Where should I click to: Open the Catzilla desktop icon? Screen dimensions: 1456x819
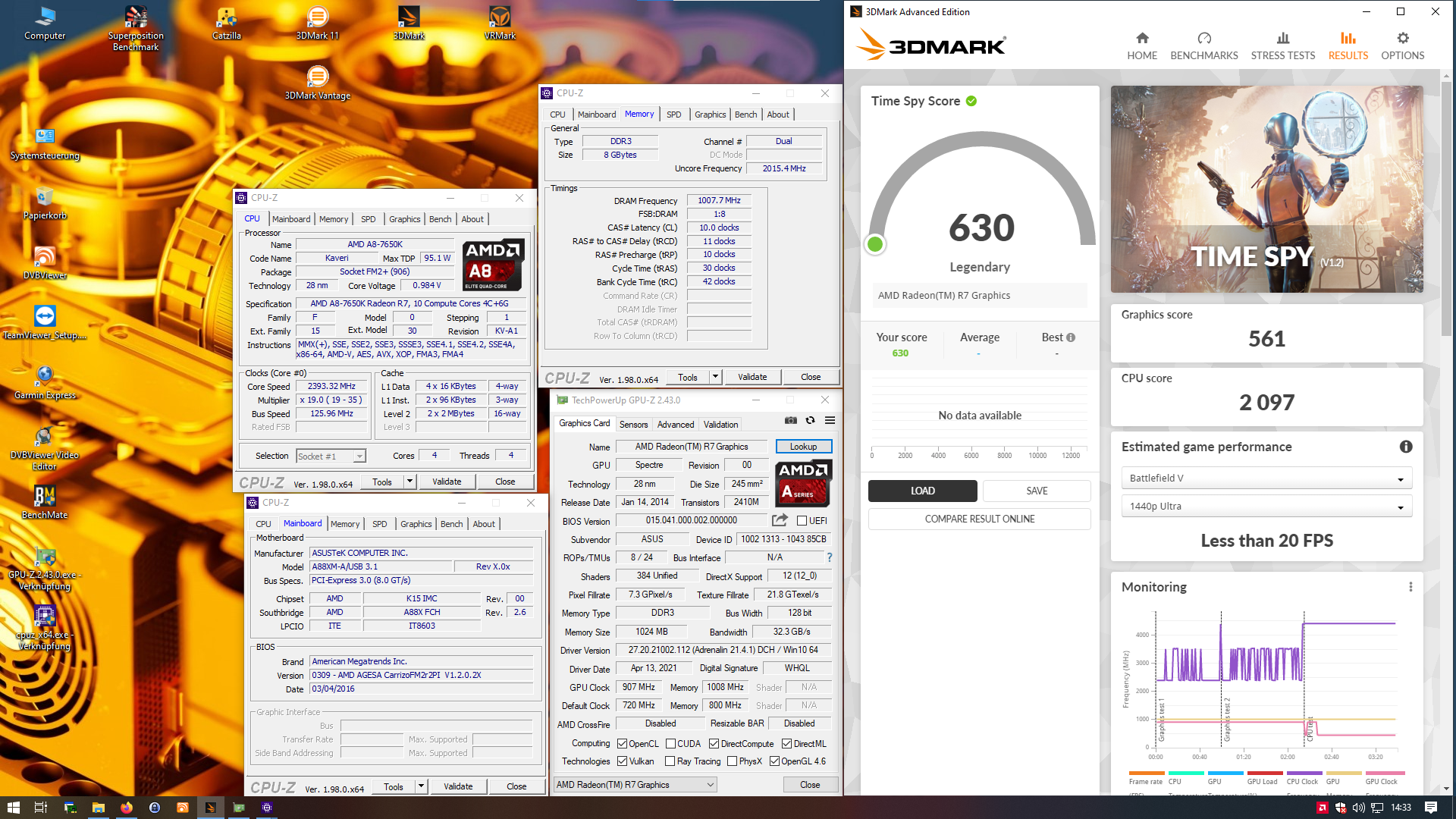(x=227, y=23)
